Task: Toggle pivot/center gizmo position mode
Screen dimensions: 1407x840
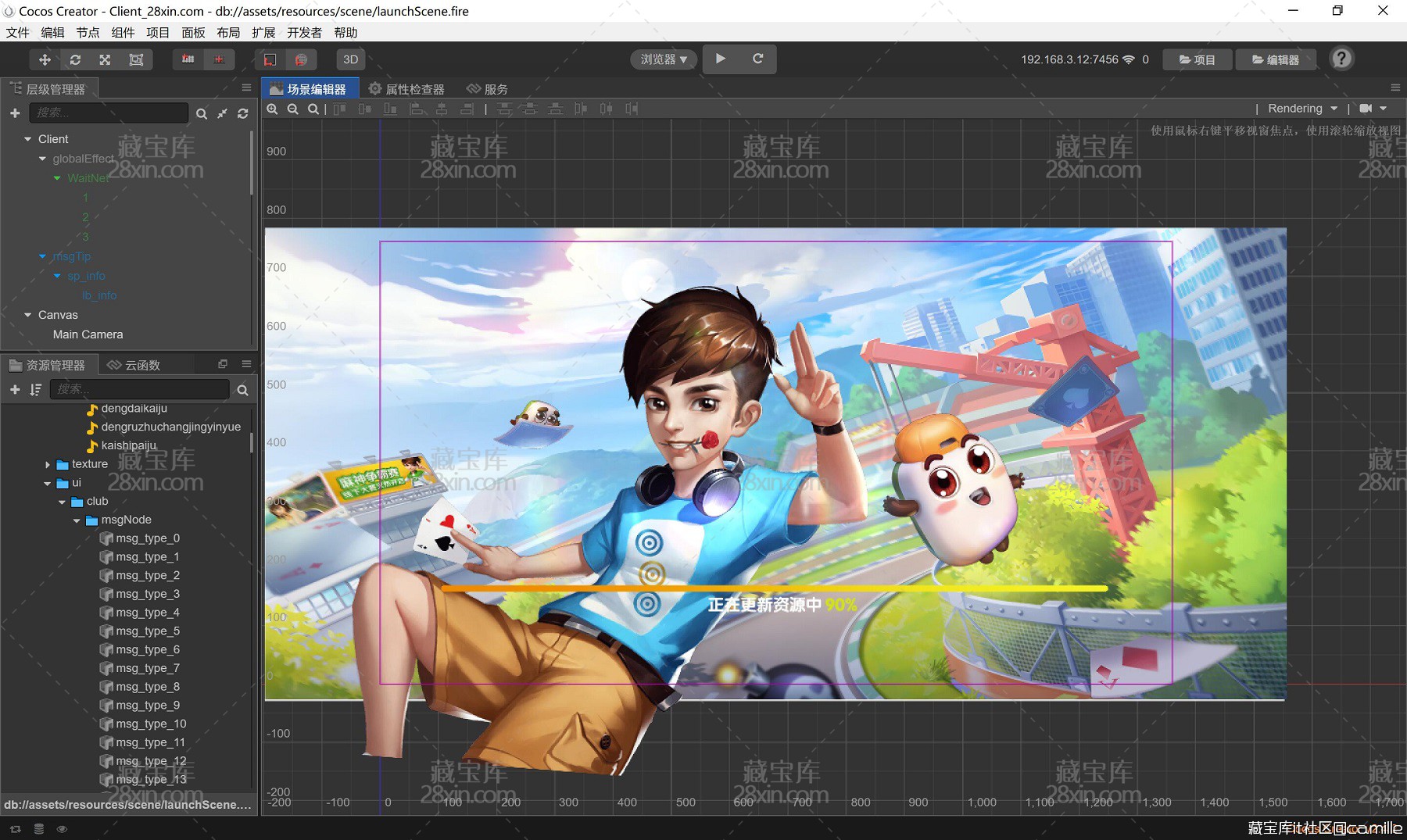Action: point(188,59)
